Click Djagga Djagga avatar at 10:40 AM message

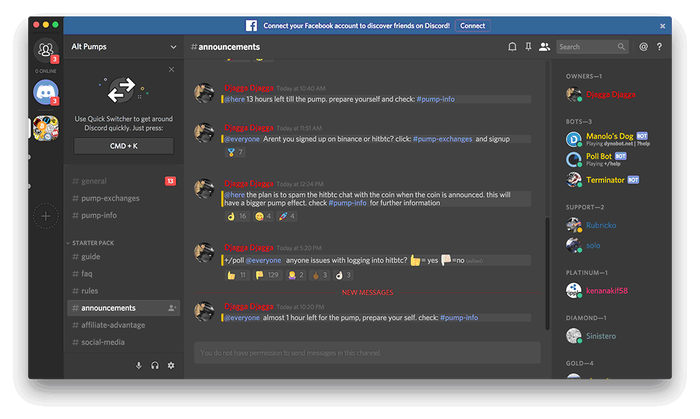point(204,93)
